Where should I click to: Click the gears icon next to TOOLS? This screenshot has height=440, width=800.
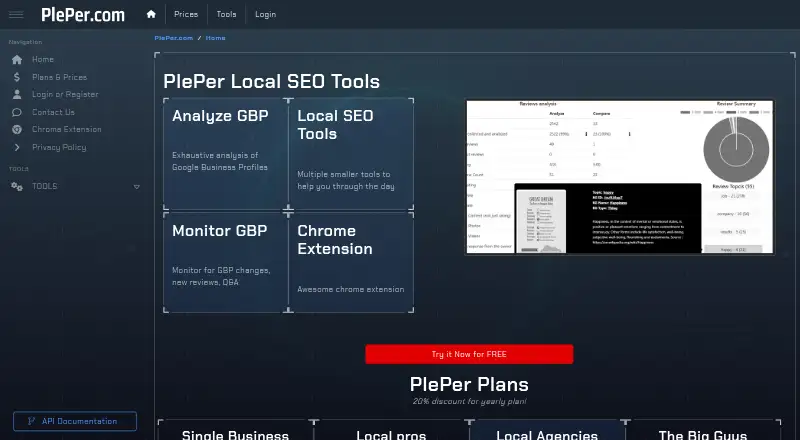click(17, 187)
